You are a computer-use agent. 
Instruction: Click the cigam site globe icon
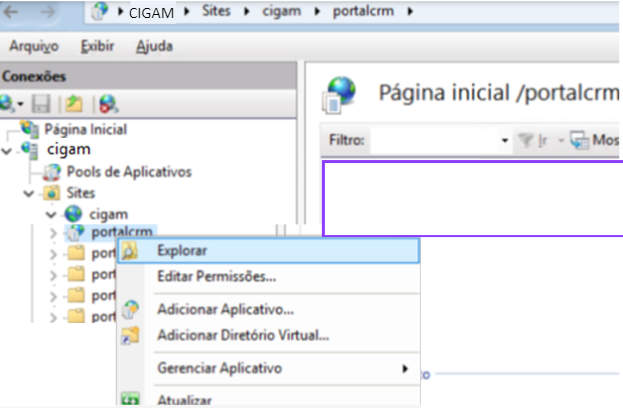(x=74, y=214)
